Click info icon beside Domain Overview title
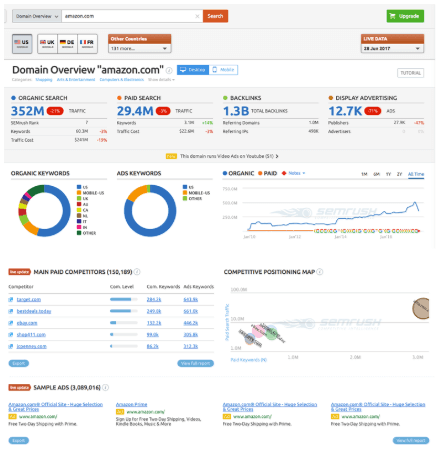 coord(169,70)
